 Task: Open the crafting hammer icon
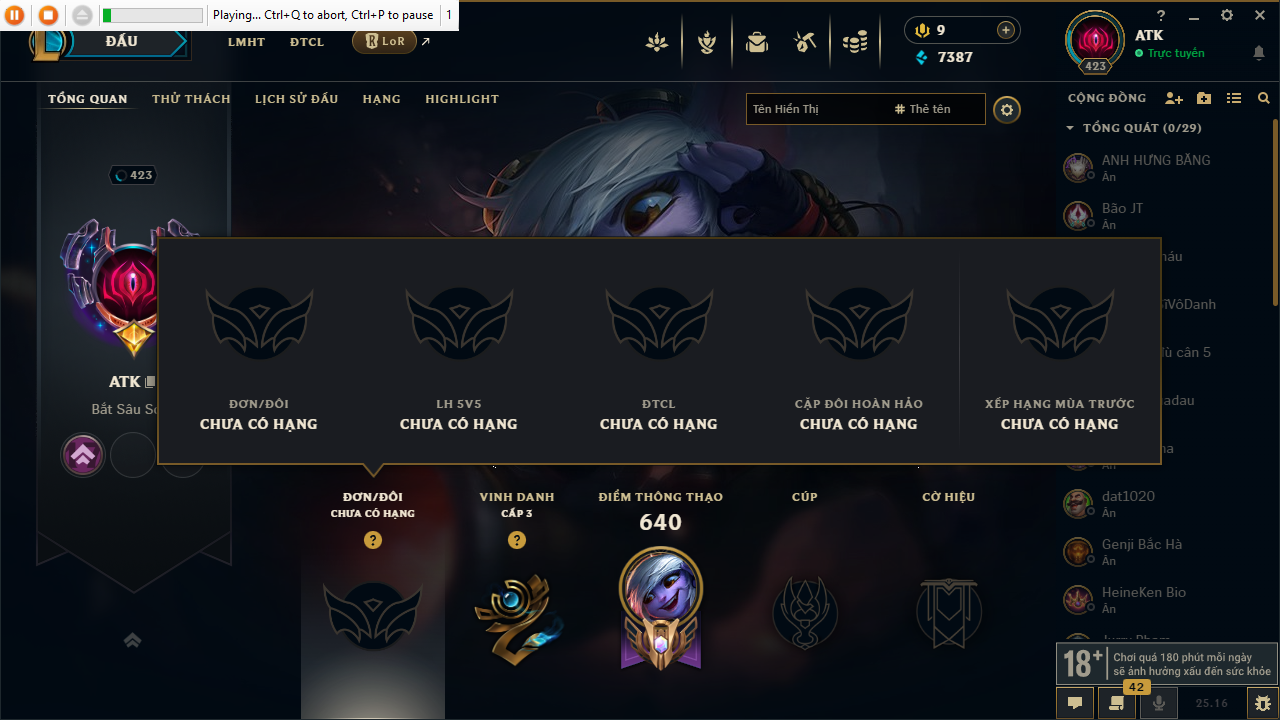pos(805,42)
